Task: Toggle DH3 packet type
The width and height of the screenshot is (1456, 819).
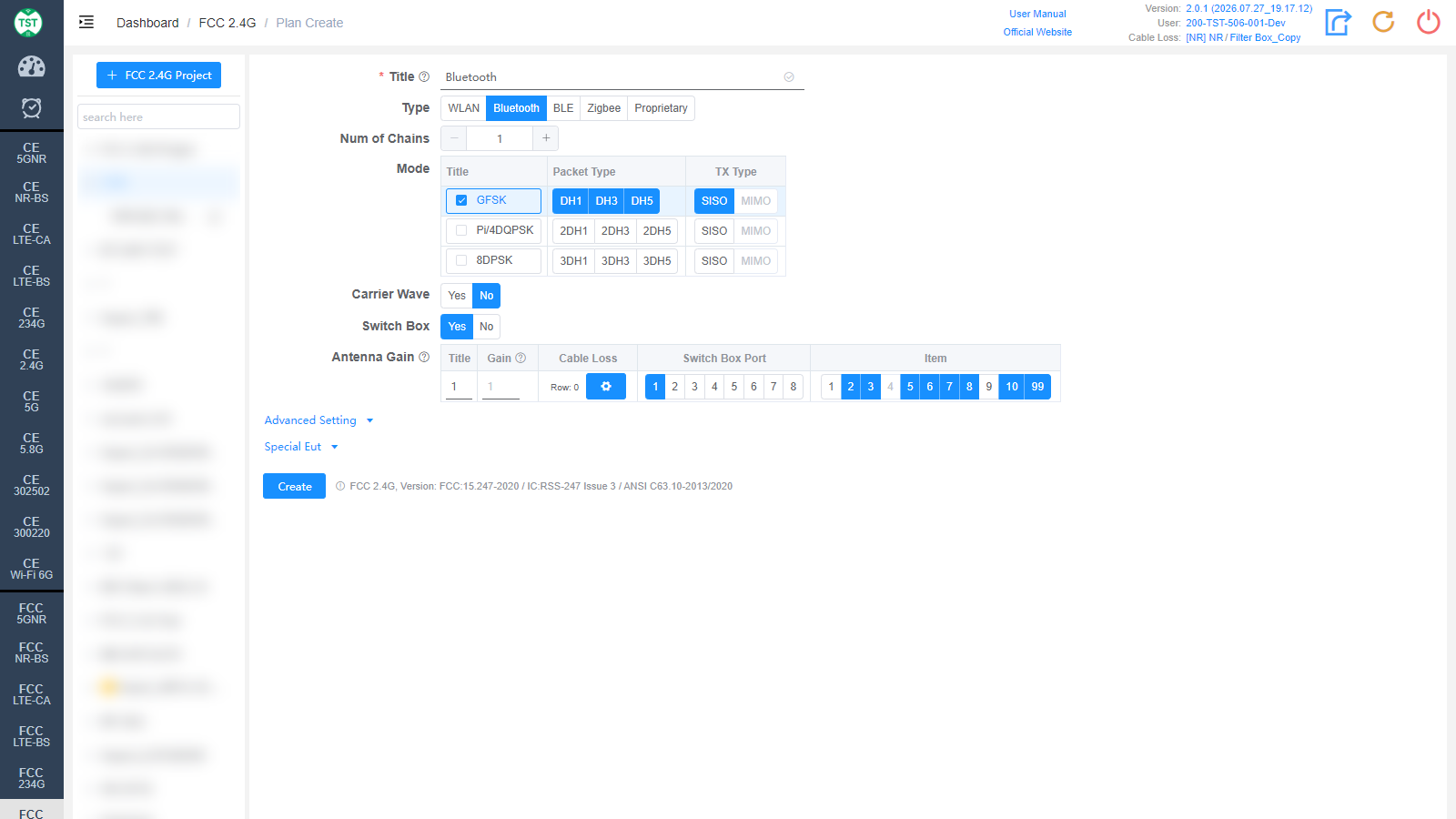Action: click(606, 201)
